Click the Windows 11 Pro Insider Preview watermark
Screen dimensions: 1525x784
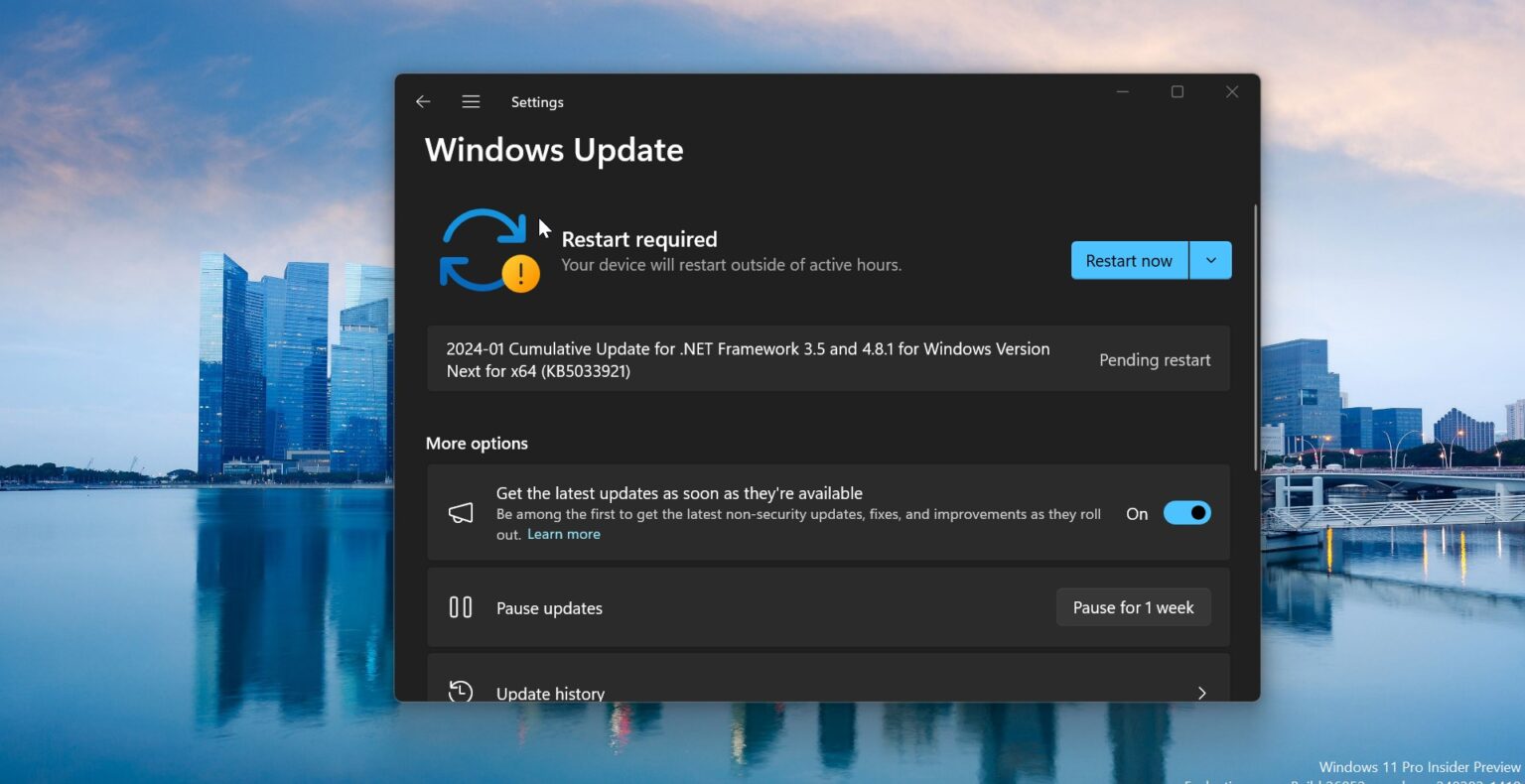pyautogui.click(x=1419, y=766)
